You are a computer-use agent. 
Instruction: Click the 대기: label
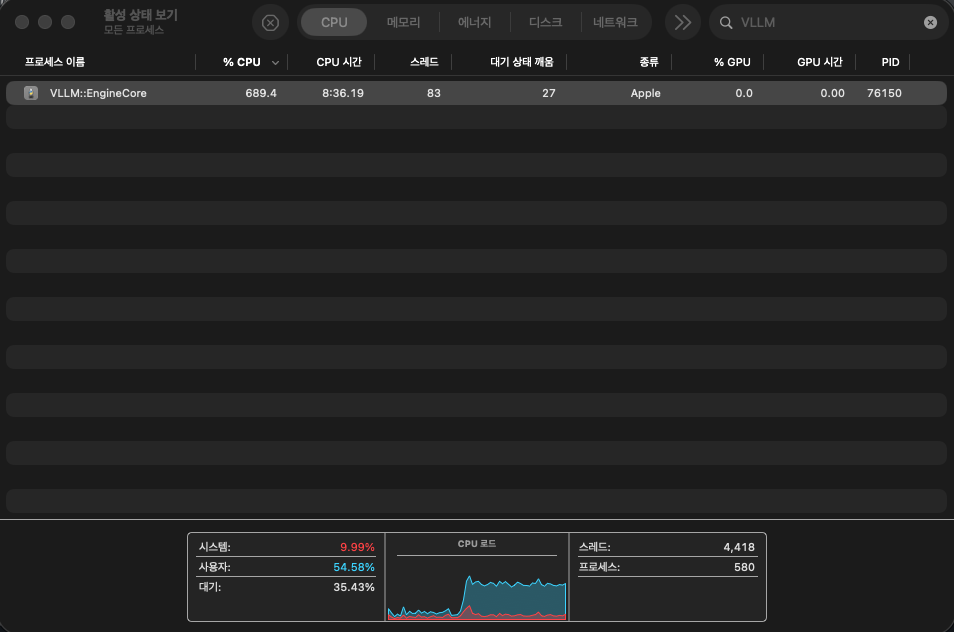[x=210, y=587]
